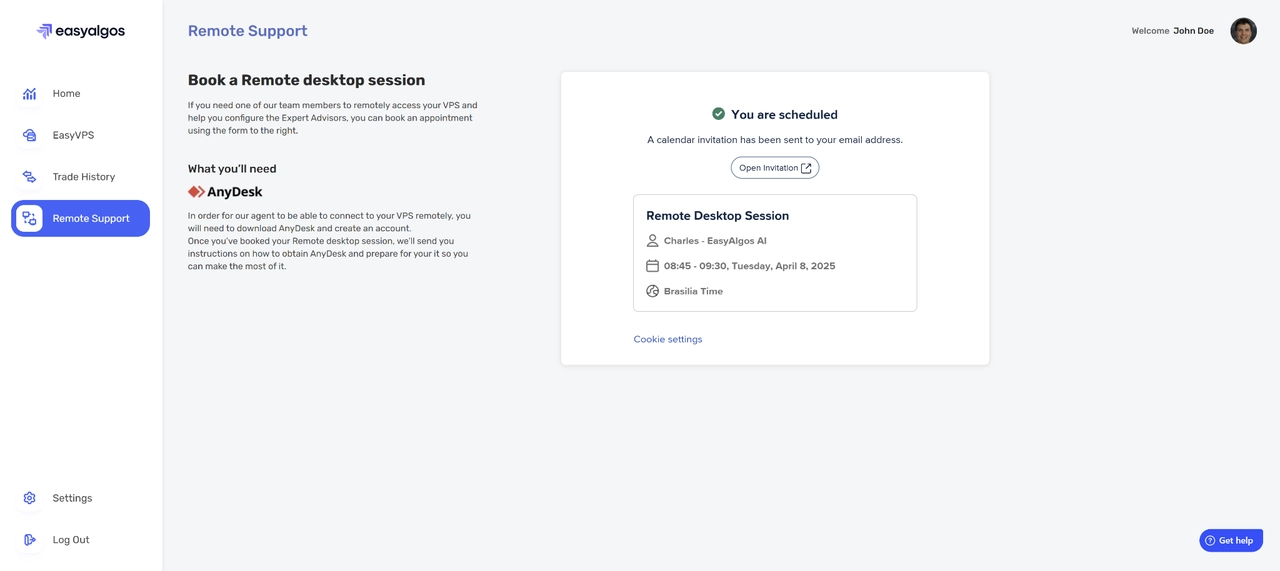Screen dimensions: 1280x571
Task: Click the globe icon beside Brasilia Time
Action: (x=652, y=291)
